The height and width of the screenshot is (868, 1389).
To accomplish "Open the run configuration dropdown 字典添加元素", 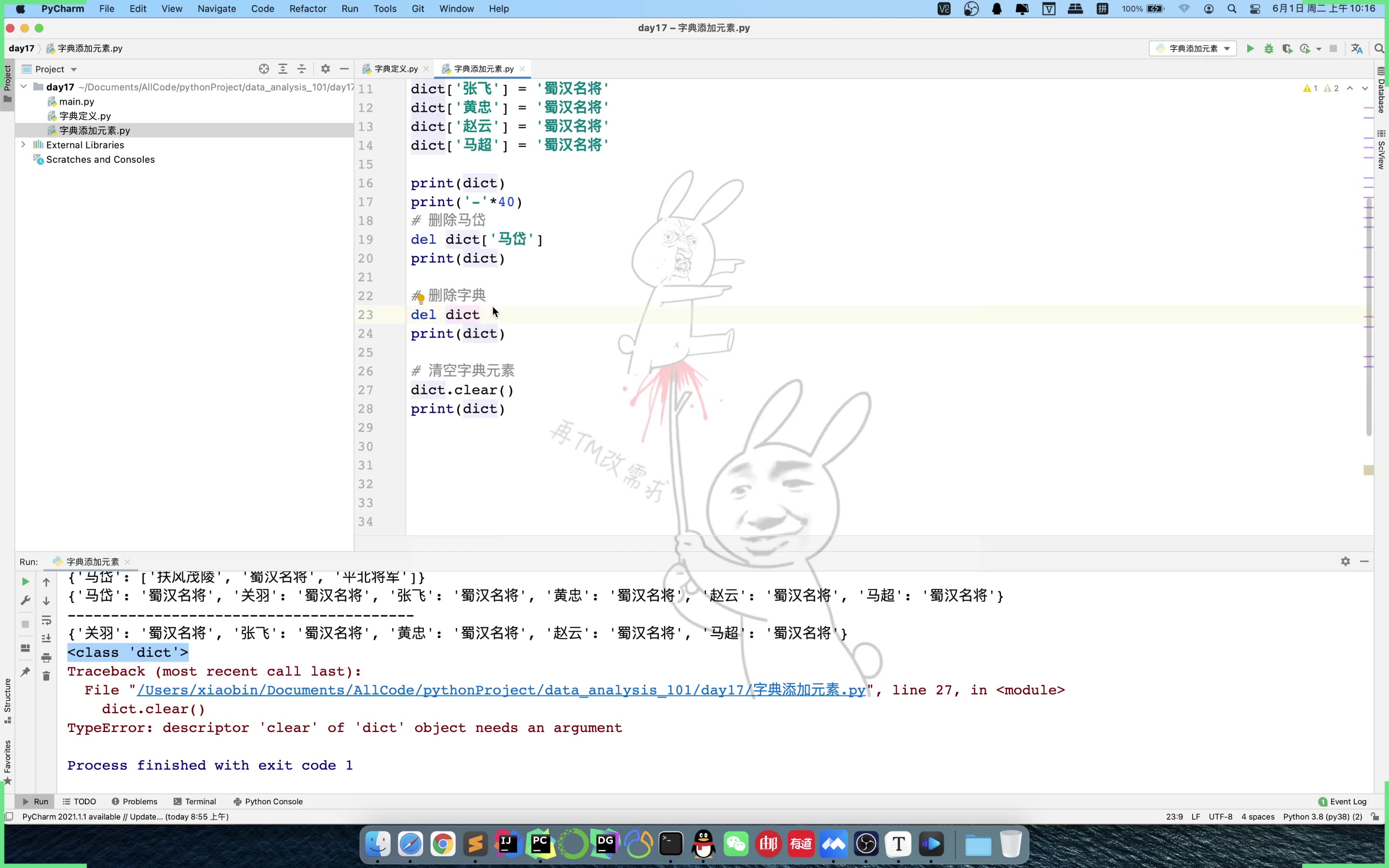I will (1193, 49).
